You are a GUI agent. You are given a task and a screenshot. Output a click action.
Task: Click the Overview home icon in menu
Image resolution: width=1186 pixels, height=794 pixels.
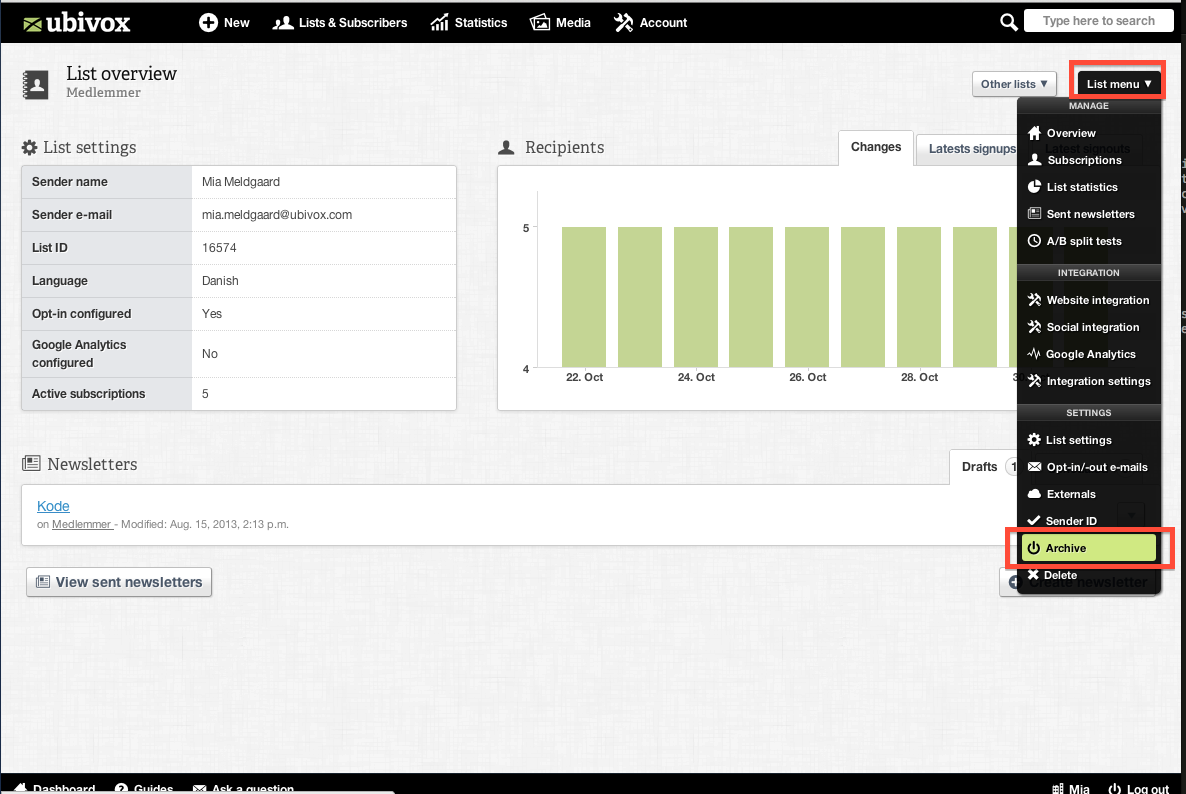point(1034,133)
